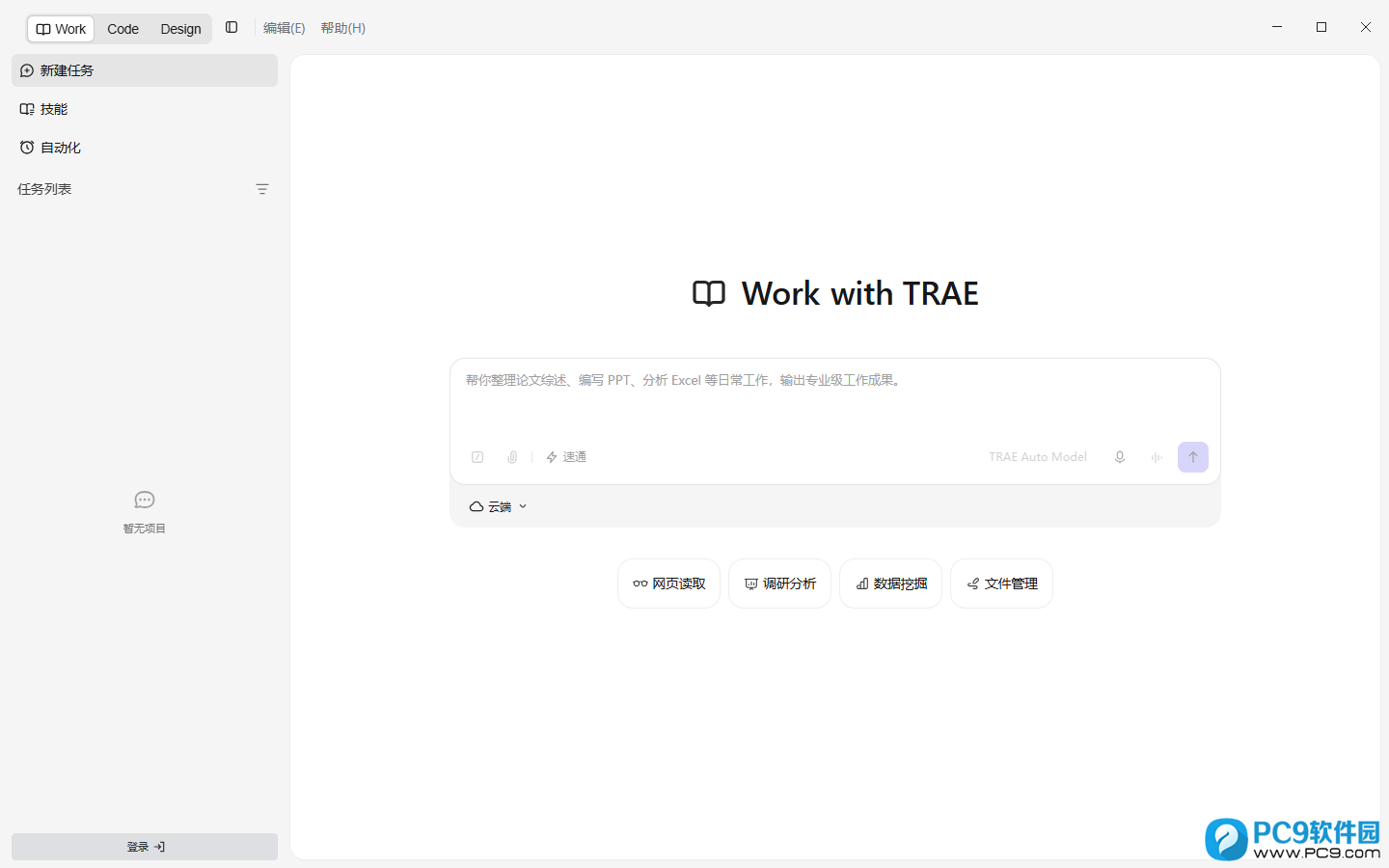Choose the 文件管理 suggestion
This screenshot has width=1389, height=868.
1001,583
